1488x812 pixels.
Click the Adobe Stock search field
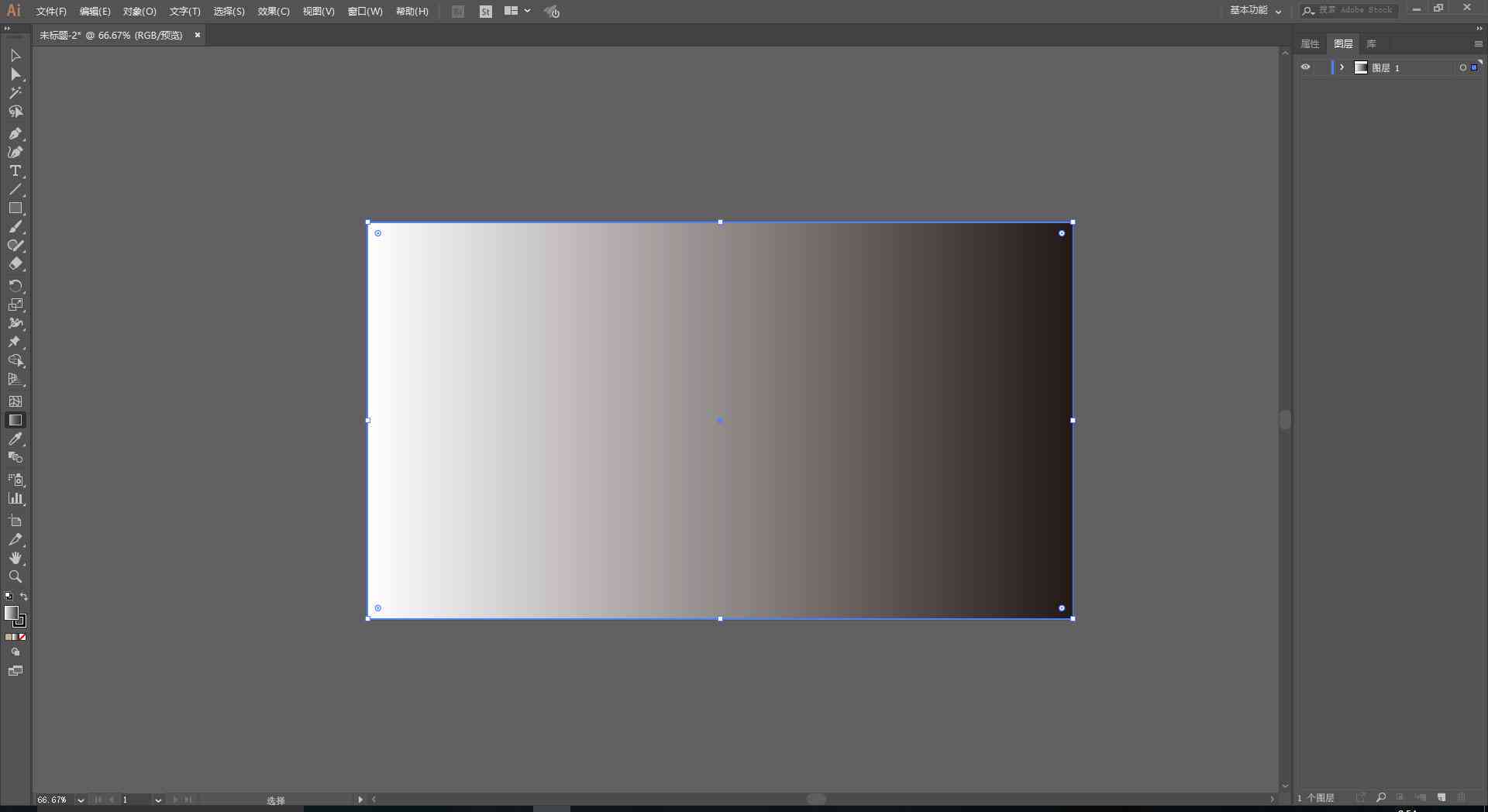pyautogui.click(x=1349, y=11)
